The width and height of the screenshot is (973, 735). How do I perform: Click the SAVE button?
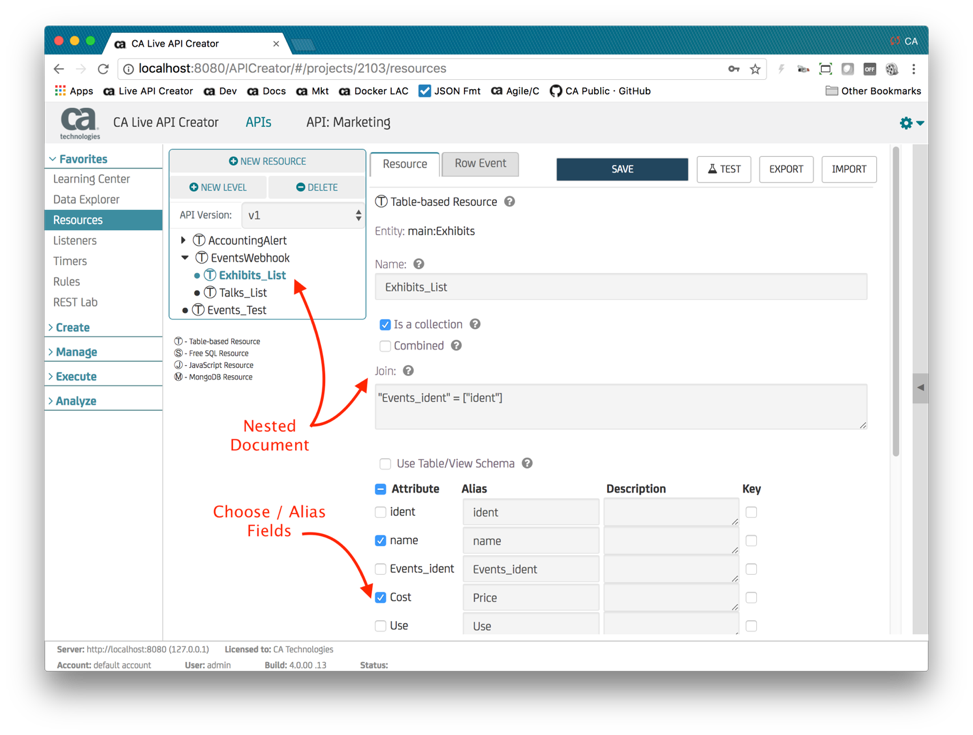pos(622,169)
